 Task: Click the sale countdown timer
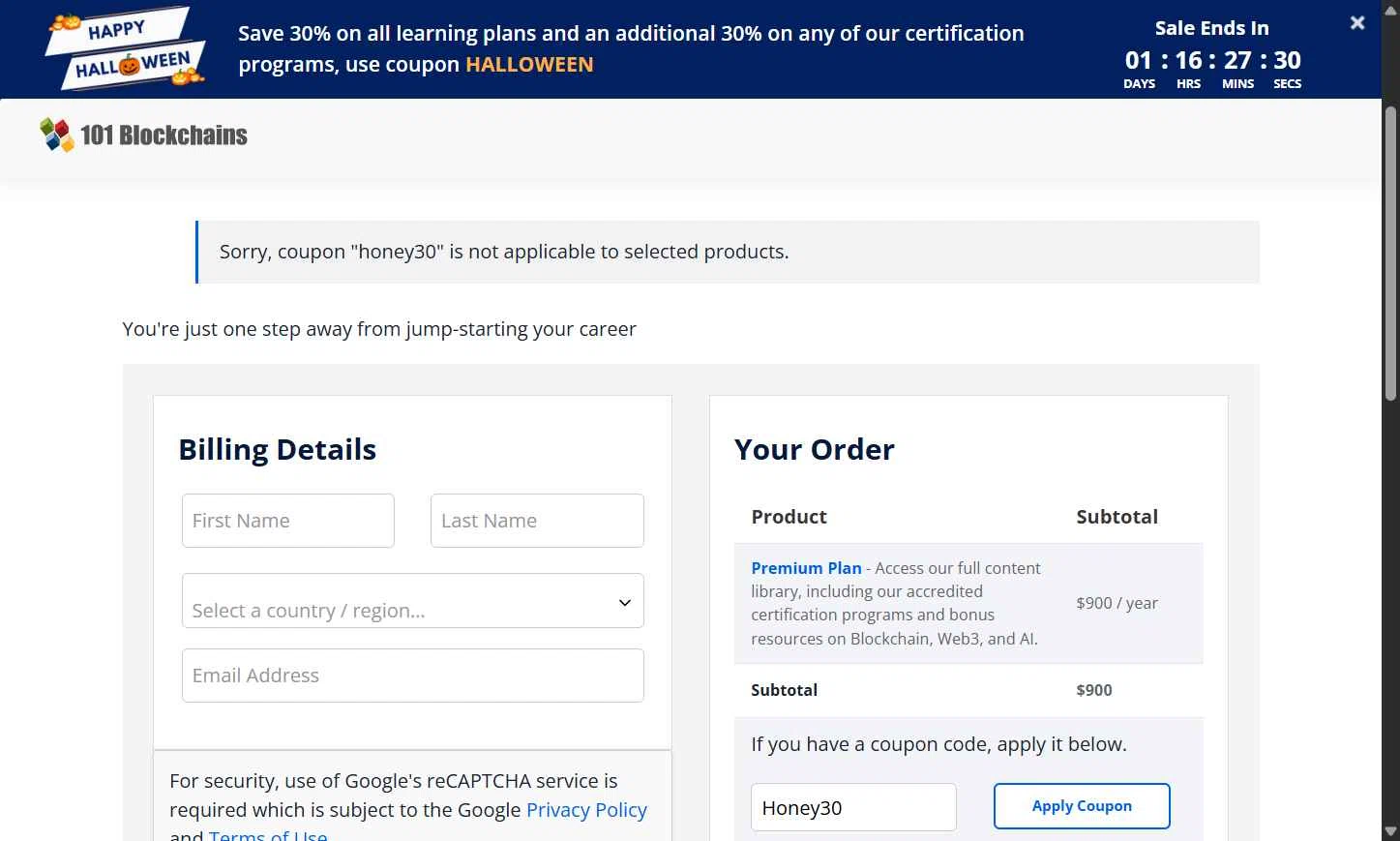(x=1212, y=69)
